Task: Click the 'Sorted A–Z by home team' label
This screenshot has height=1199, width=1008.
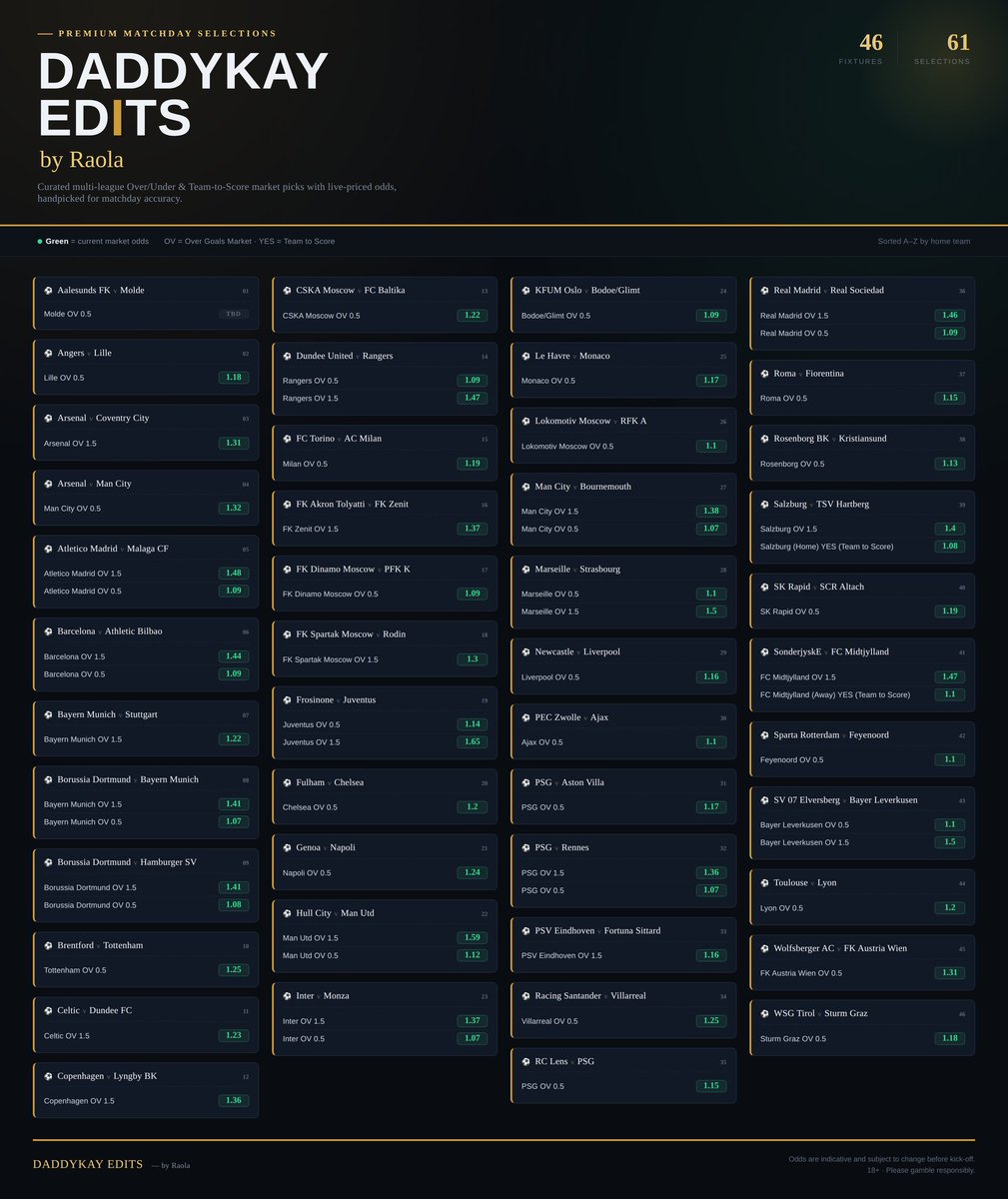Action: tap(924, 241)
